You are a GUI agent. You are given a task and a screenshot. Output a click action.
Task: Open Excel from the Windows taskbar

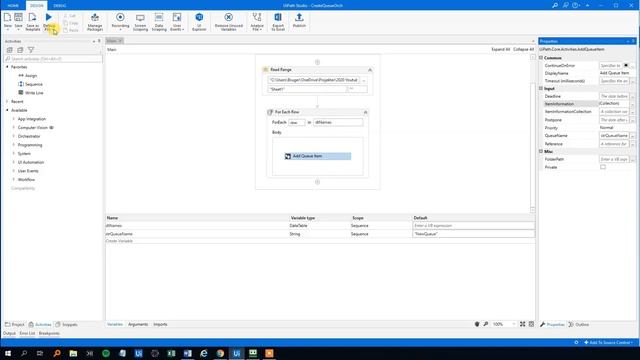pyautogui.click(x=171, y=353)
